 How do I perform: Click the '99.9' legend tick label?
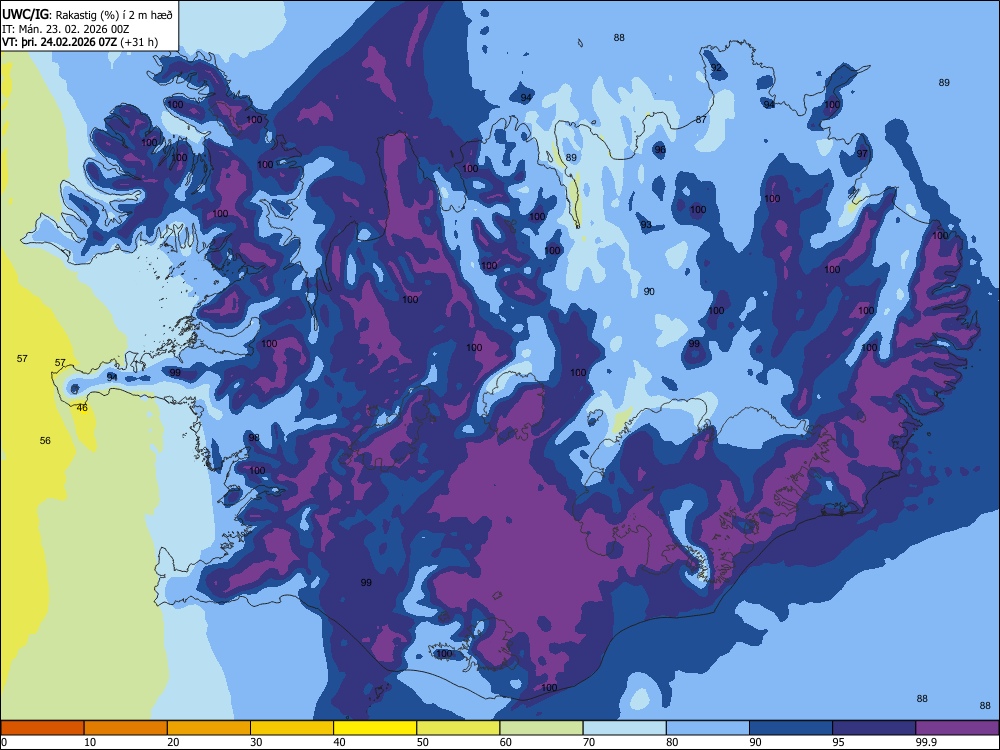tap(926, 742)
